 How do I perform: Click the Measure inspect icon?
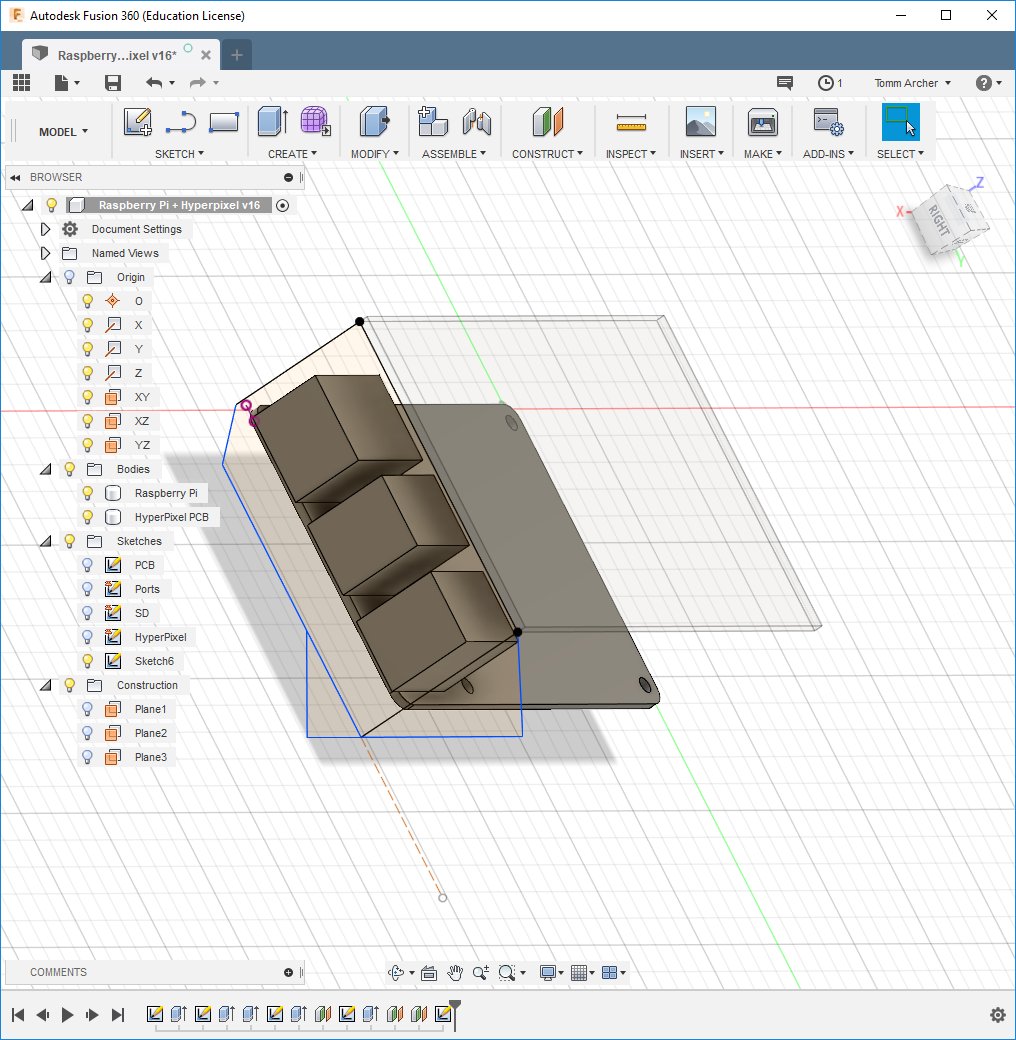click(631, 122)
